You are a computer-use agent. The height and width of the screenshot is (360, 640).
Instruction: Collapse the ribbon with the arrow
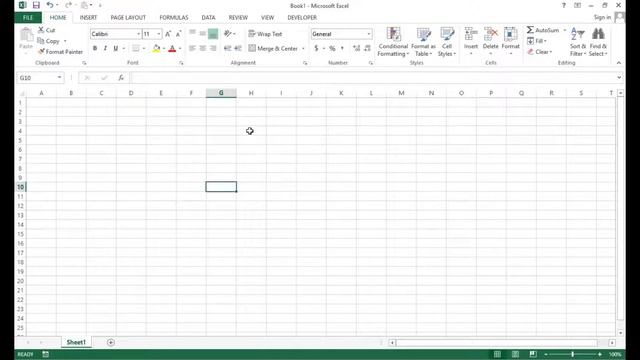[619, 63]
